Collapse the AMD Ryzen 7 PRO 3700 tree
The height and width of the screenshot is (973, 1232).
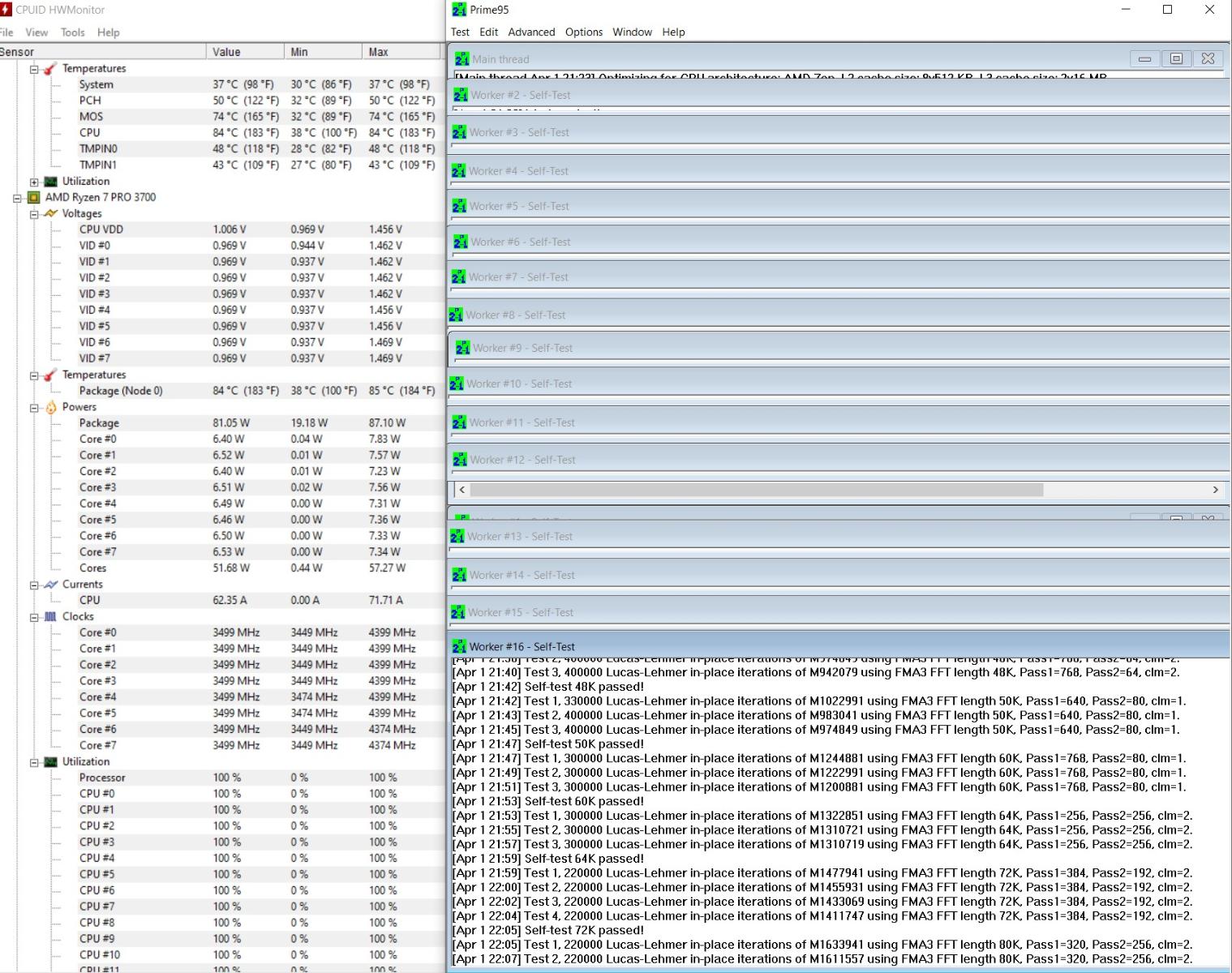(17, 198)
